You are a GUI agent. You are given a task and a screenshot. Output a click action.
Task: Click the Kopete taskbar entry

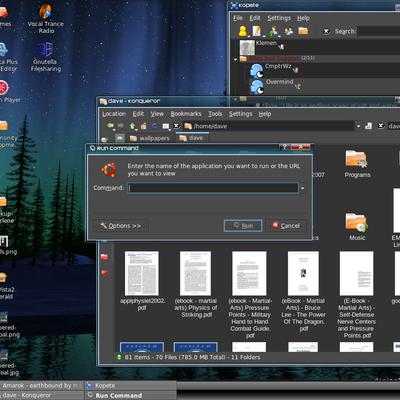coord(130,386)
